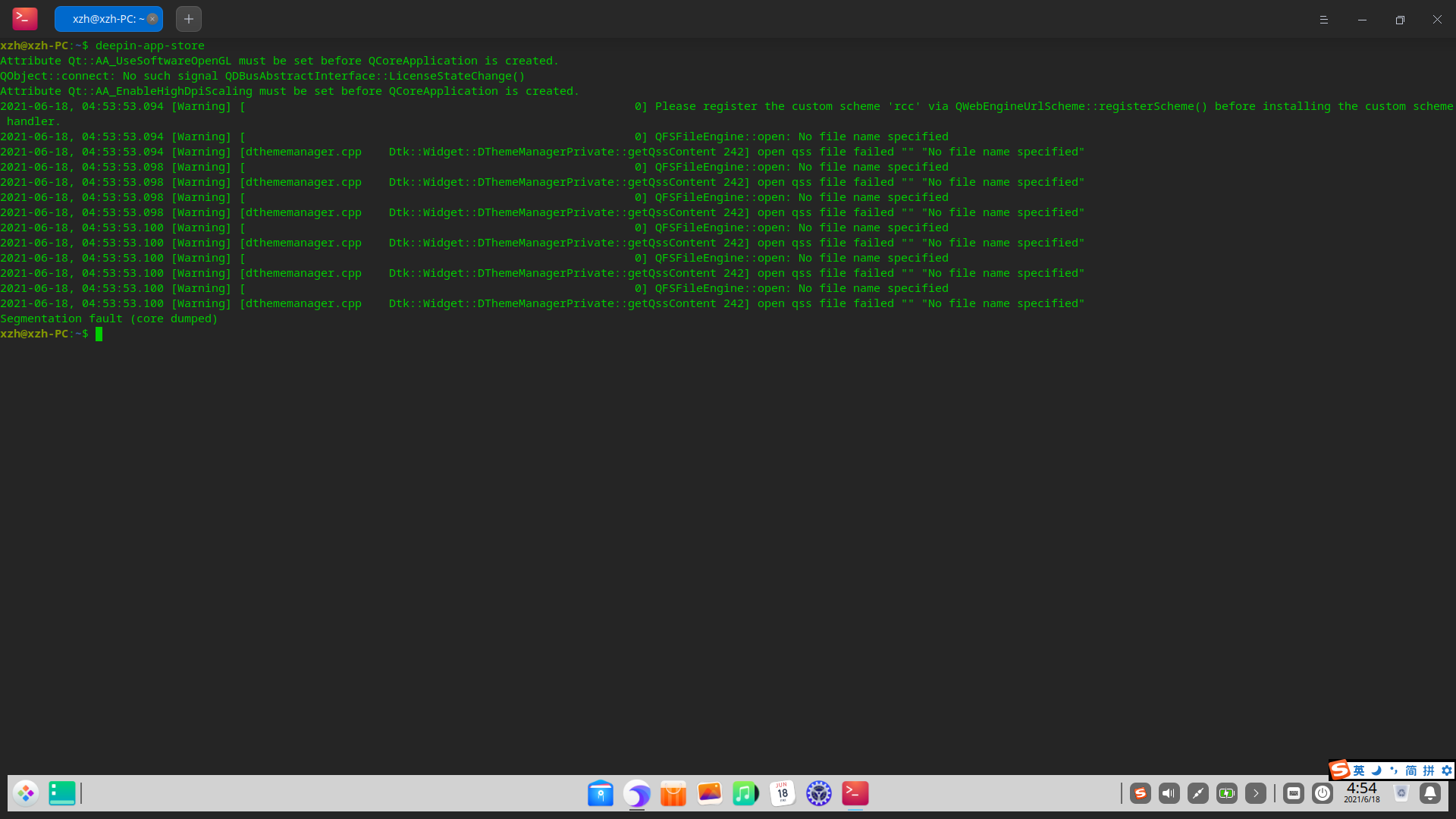
Task: Open the notification bell in tray
Action: (x=1430, y=793)
